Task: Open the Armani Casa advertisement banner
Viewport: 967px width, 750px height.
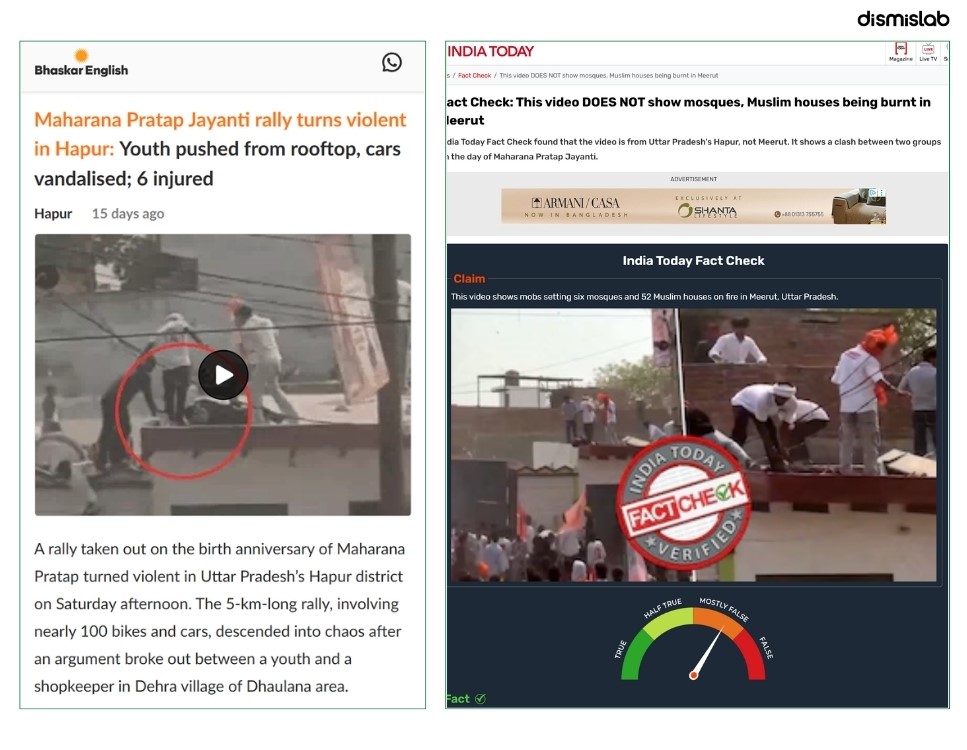Action: click(694, 206)
